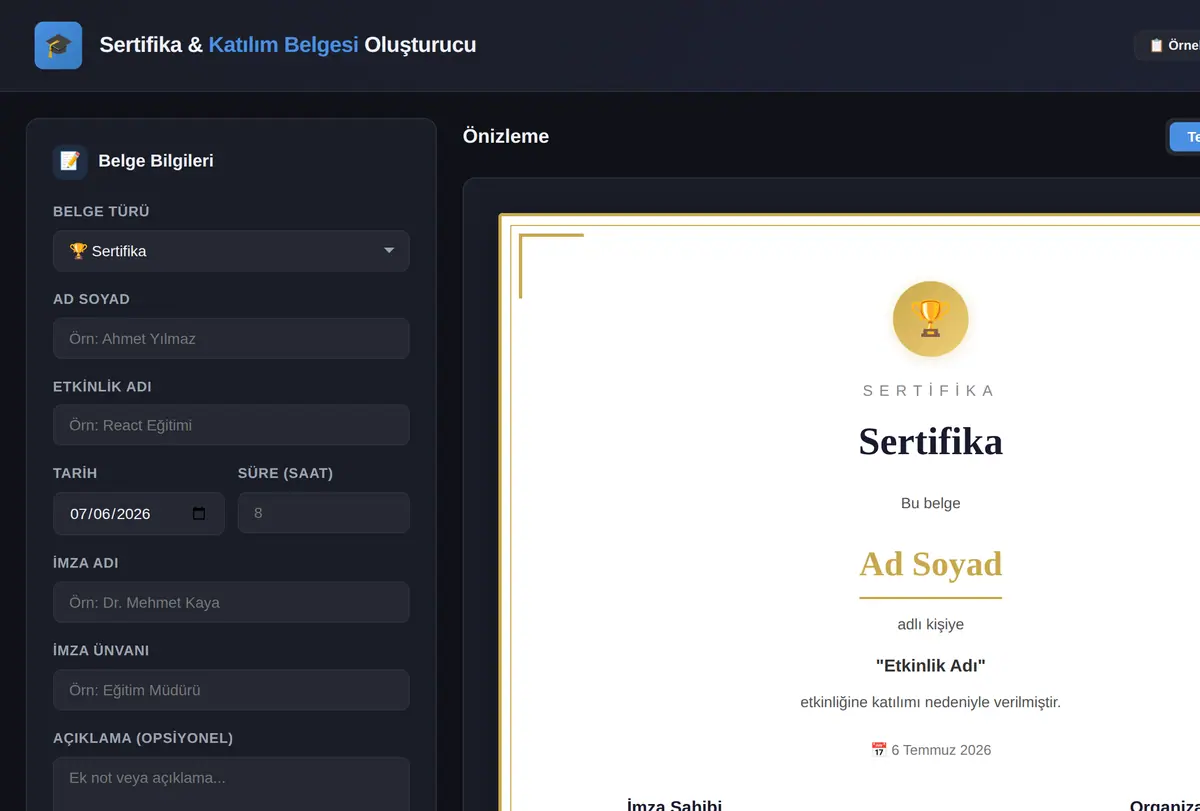Click the "Etkinlik Adı" text in preview

click(x=931, y=665)
